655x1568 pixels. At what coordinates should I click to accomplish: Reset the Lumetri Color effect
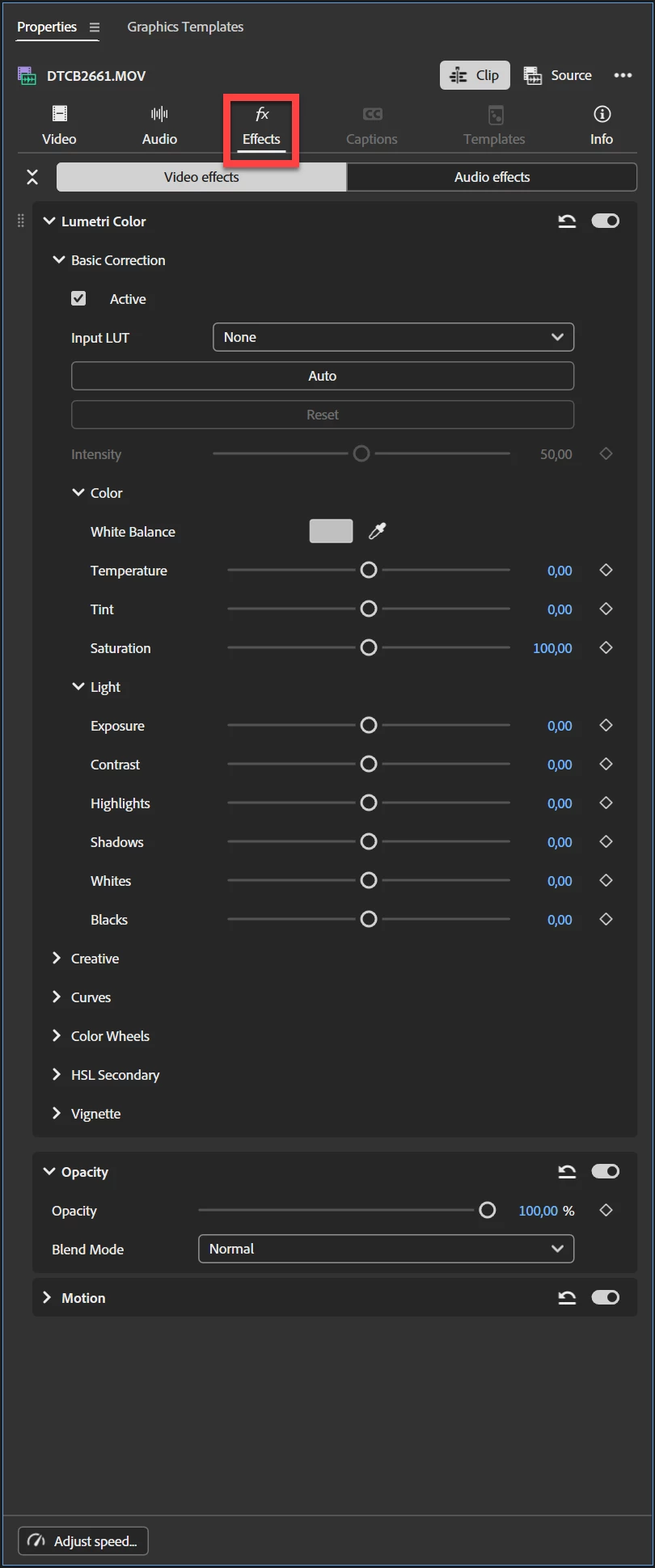[x=567, y=221]
